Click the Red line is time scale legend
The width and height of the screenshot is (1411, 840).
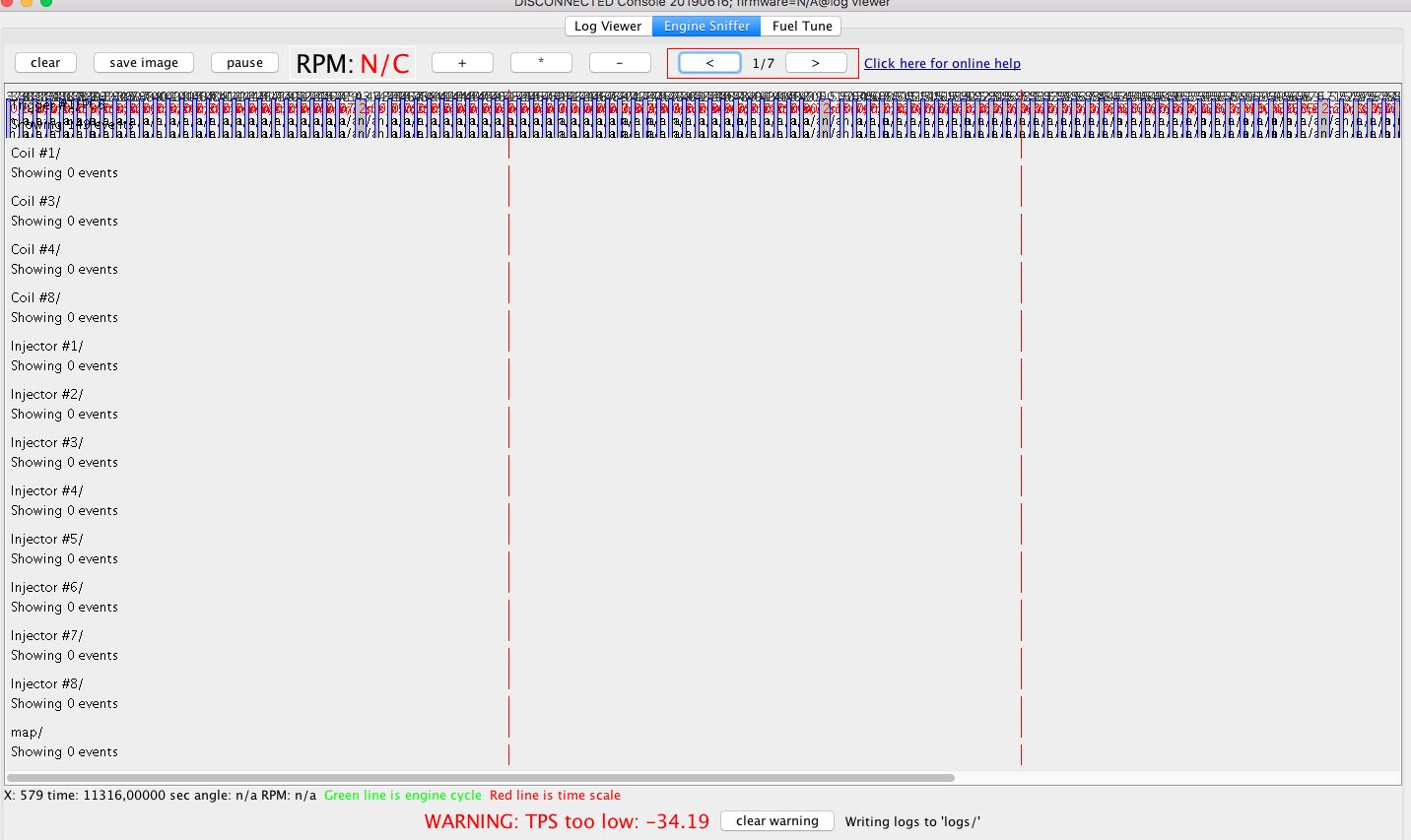click(x=555, y=795)
